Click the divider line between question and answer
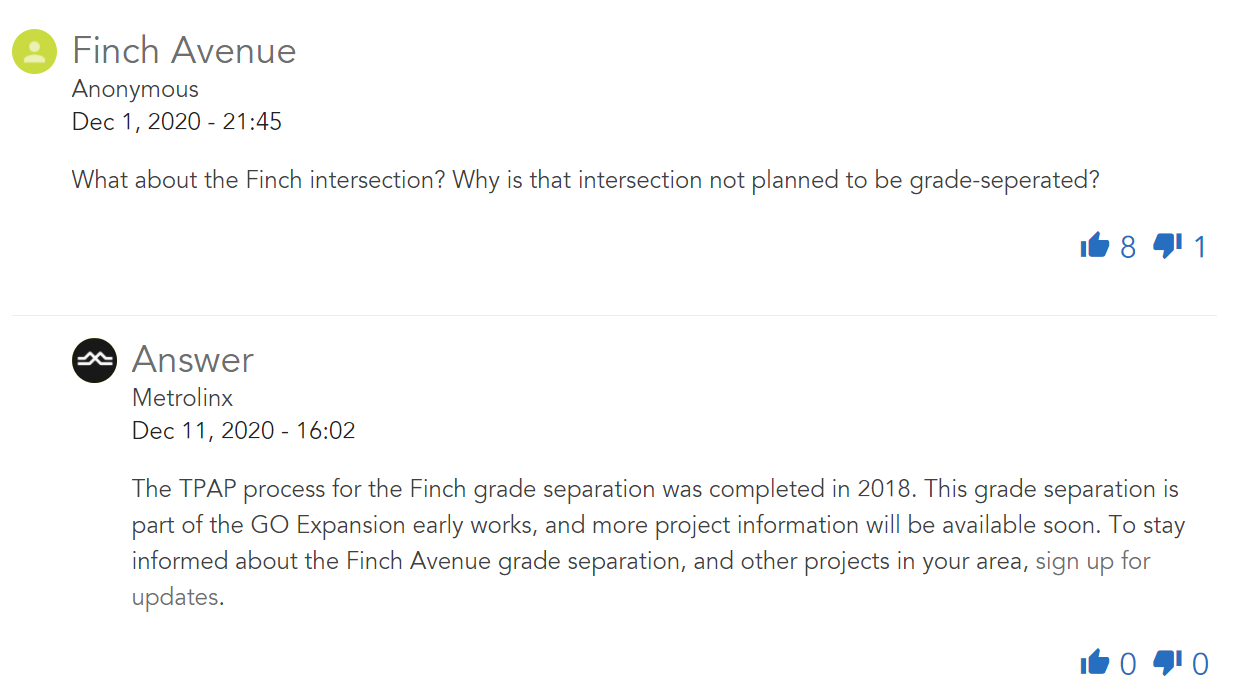1243x689 pixels. pos(614,315)
